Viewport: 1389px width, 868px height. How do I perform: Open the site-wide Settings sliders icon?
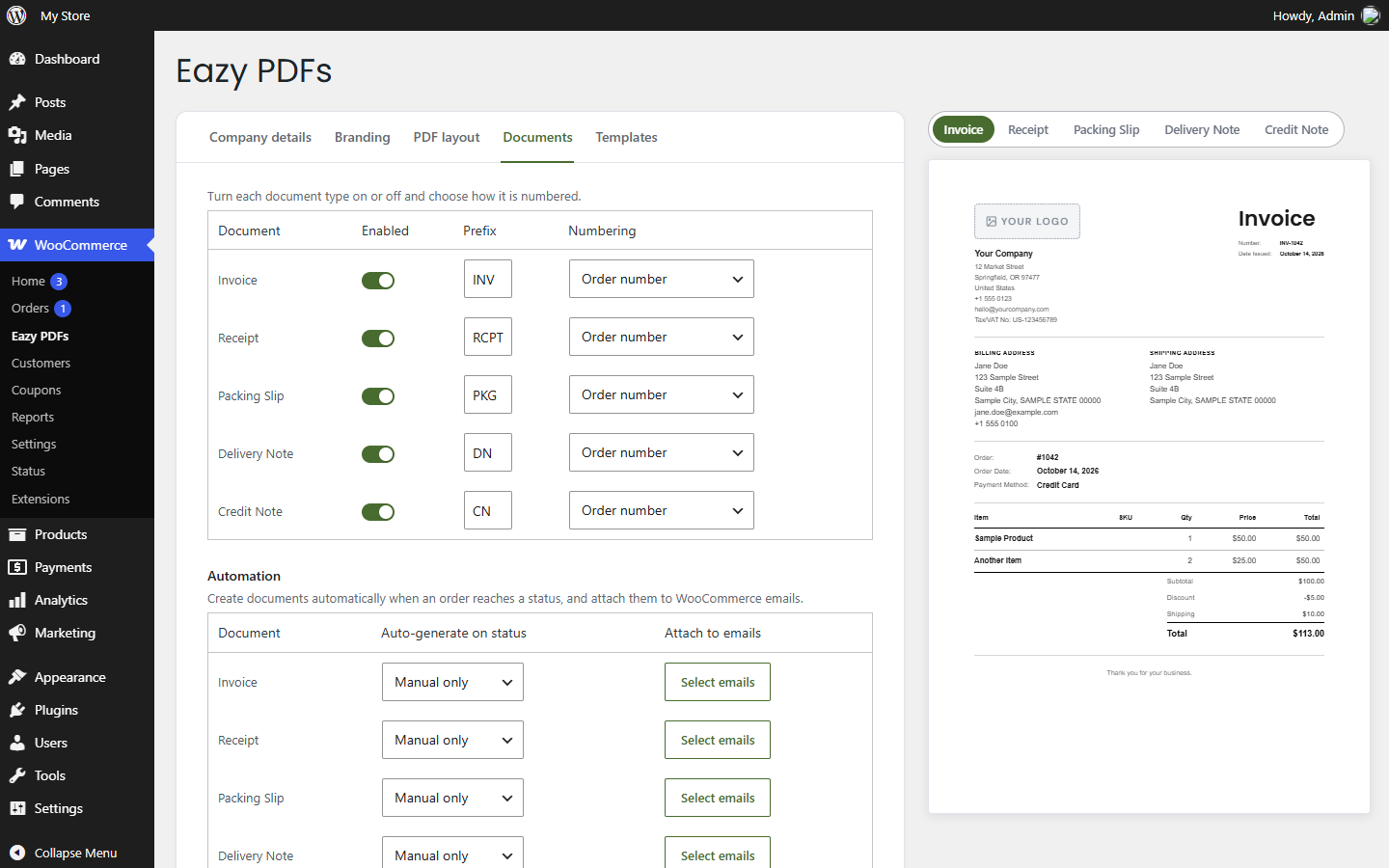point(17,808)
